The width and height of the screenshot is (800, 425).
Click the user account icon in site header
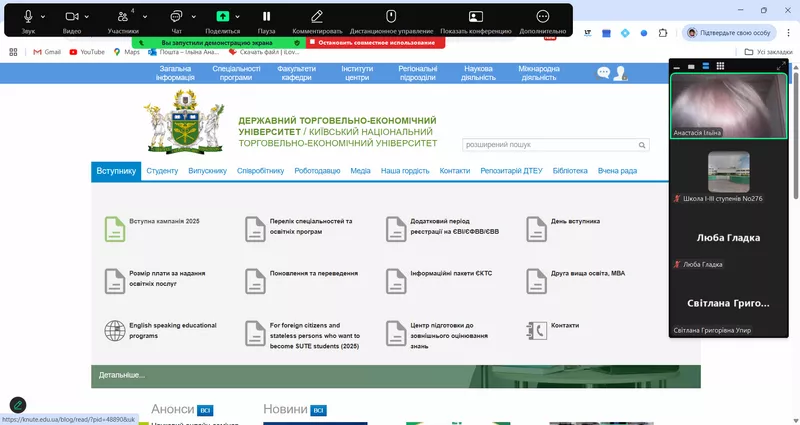tap(620, 73)
